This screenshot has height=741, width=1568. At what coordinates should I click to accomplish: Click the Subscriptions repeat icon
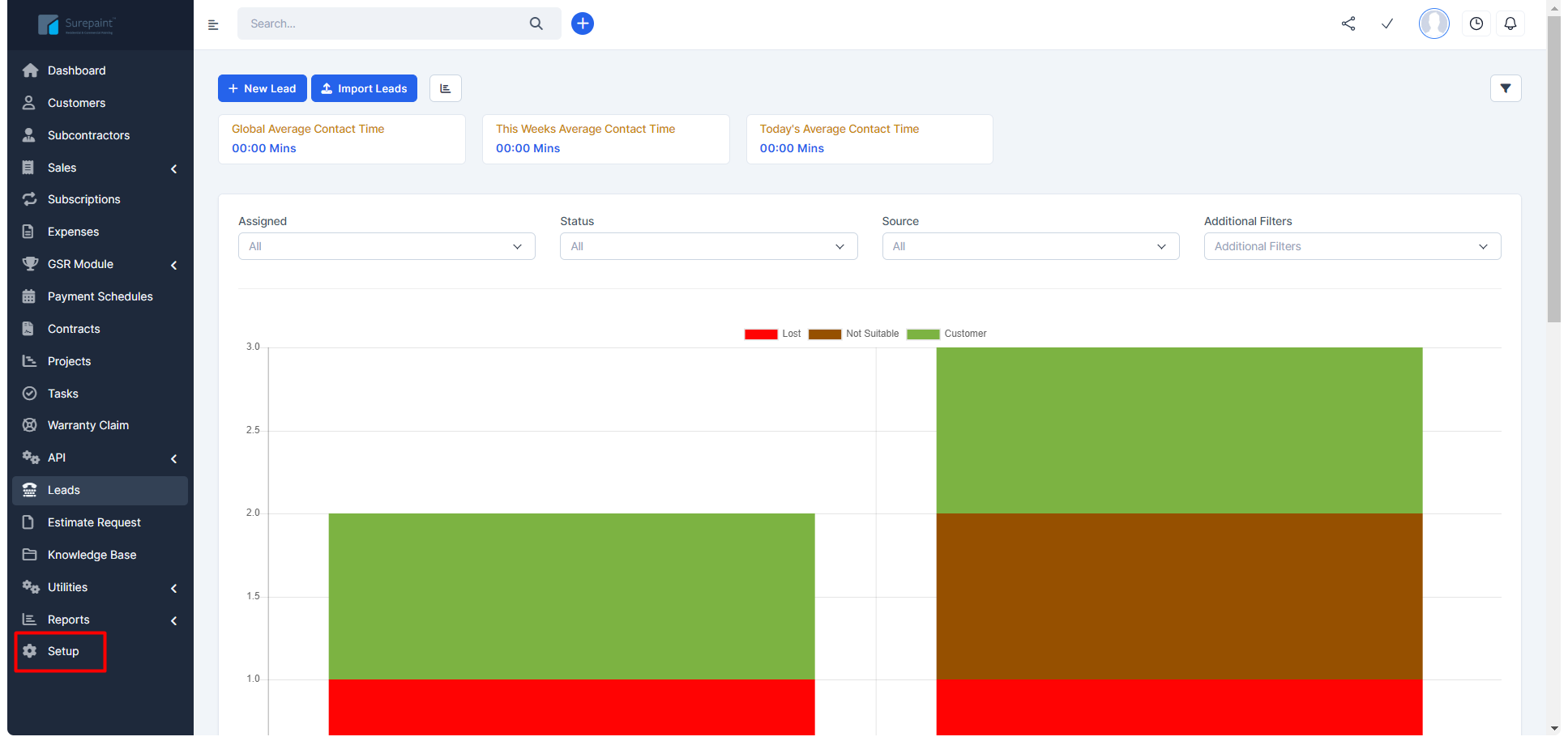30,199
